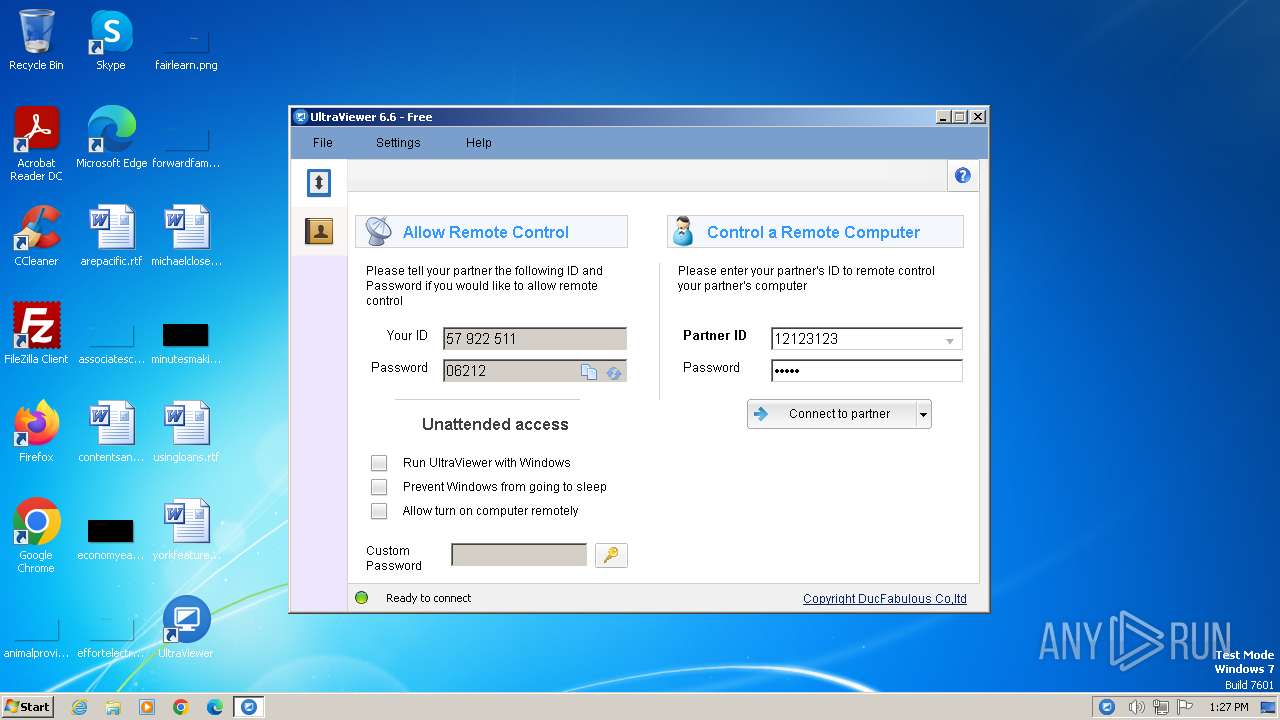Open Google Chrome desktop shortcut
The height and width of the screenshot is (720, 1280).
click(x=36, y=536)
